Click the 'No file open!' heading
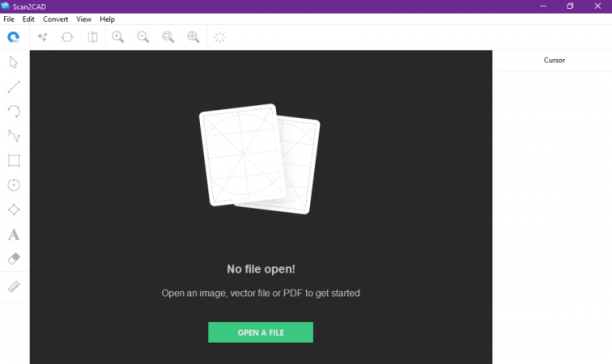 261,269
